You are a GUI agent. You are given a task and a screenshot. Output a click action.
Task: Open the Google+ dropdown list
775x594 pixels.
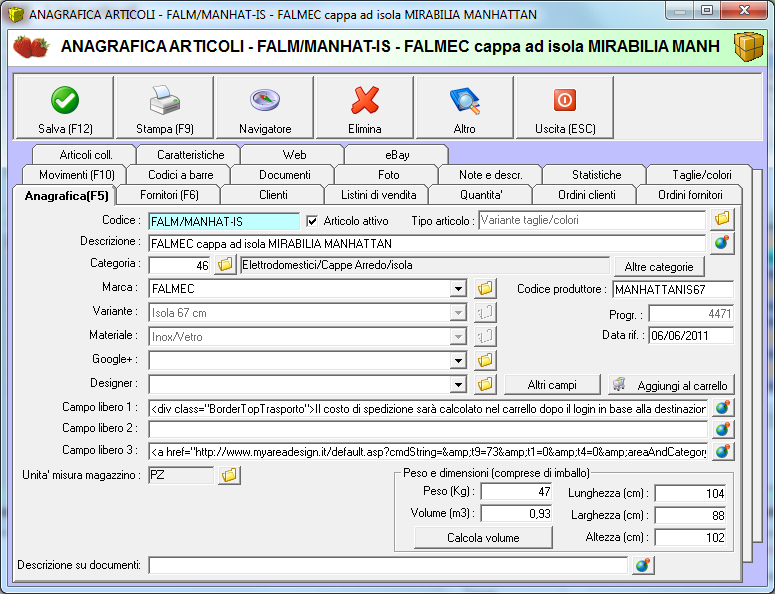[458, 360]
